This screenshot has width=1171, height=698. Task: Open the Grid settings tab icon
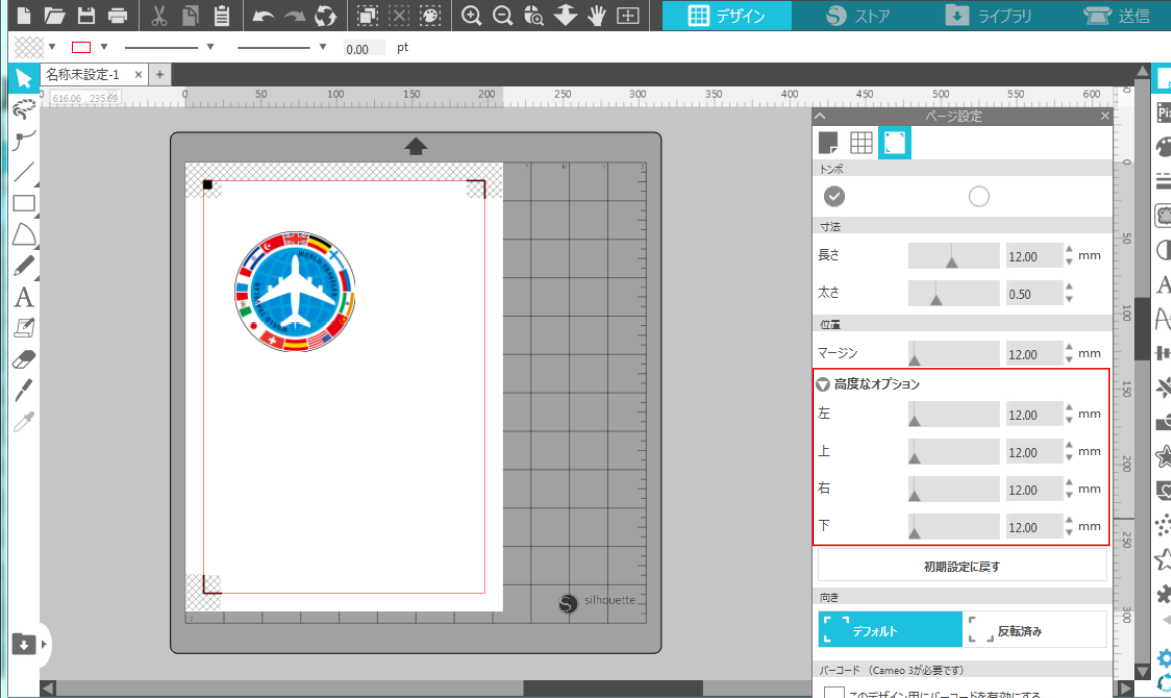[861, 142]
